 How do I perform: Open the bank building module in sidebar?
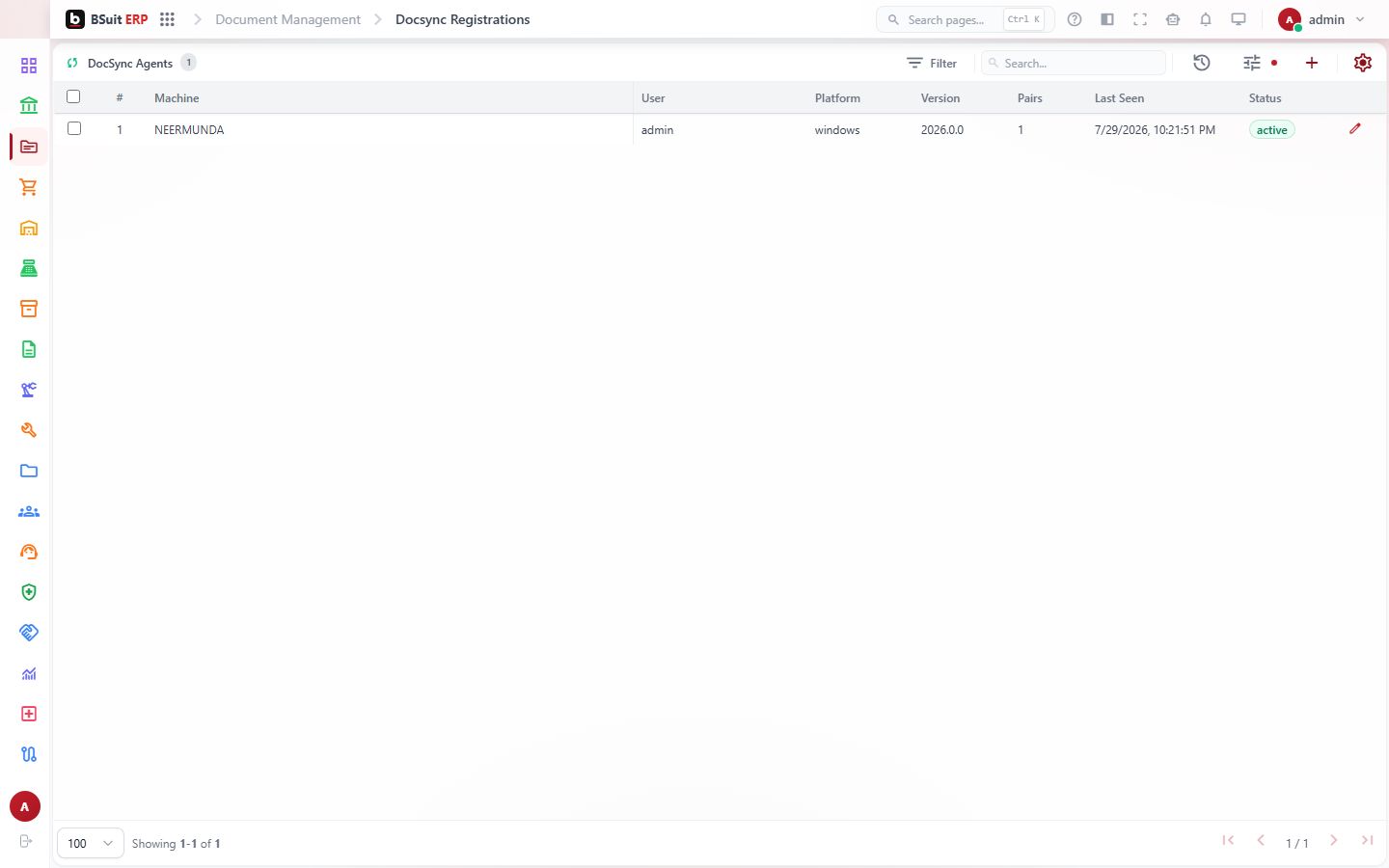[x=29, y=106]
